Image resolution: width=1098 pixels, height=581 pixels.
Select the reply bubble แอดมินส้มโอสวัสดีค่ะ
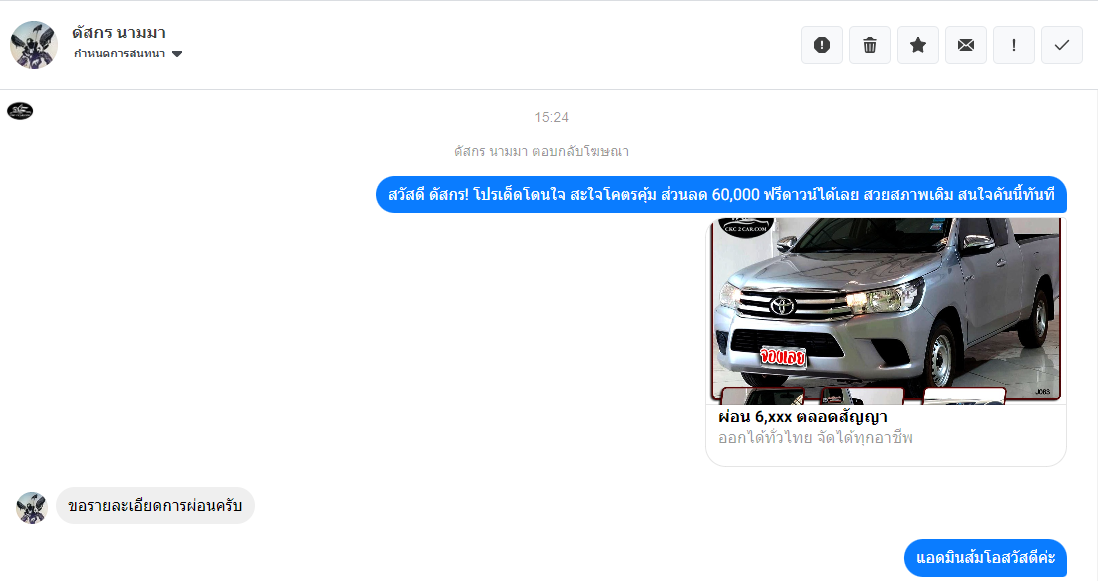[985, 558]
